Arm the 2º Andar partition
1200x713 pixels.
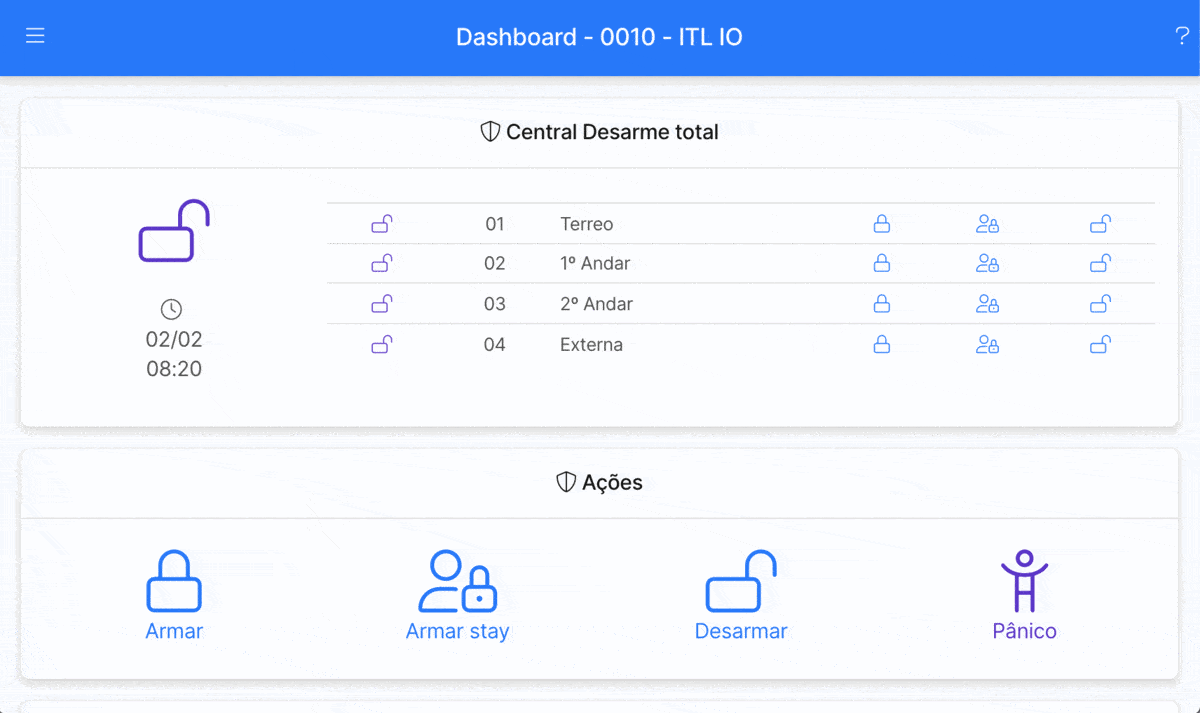coord(881,304)
